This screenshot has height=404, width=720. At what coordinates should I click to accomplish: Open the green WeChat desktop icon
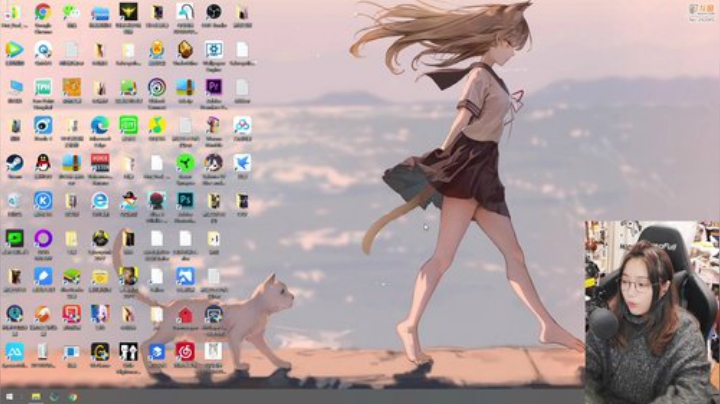pos(71,12)
